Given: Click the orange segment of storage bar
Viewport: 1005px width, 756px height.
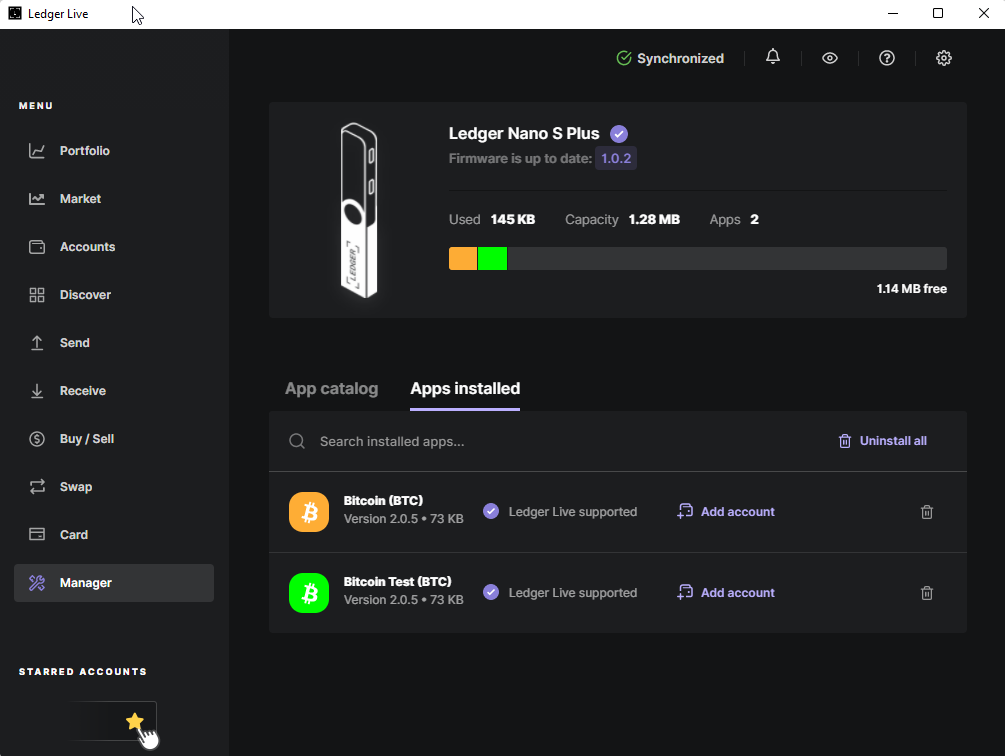Looking at the screenshot, I should pos(463,259).
